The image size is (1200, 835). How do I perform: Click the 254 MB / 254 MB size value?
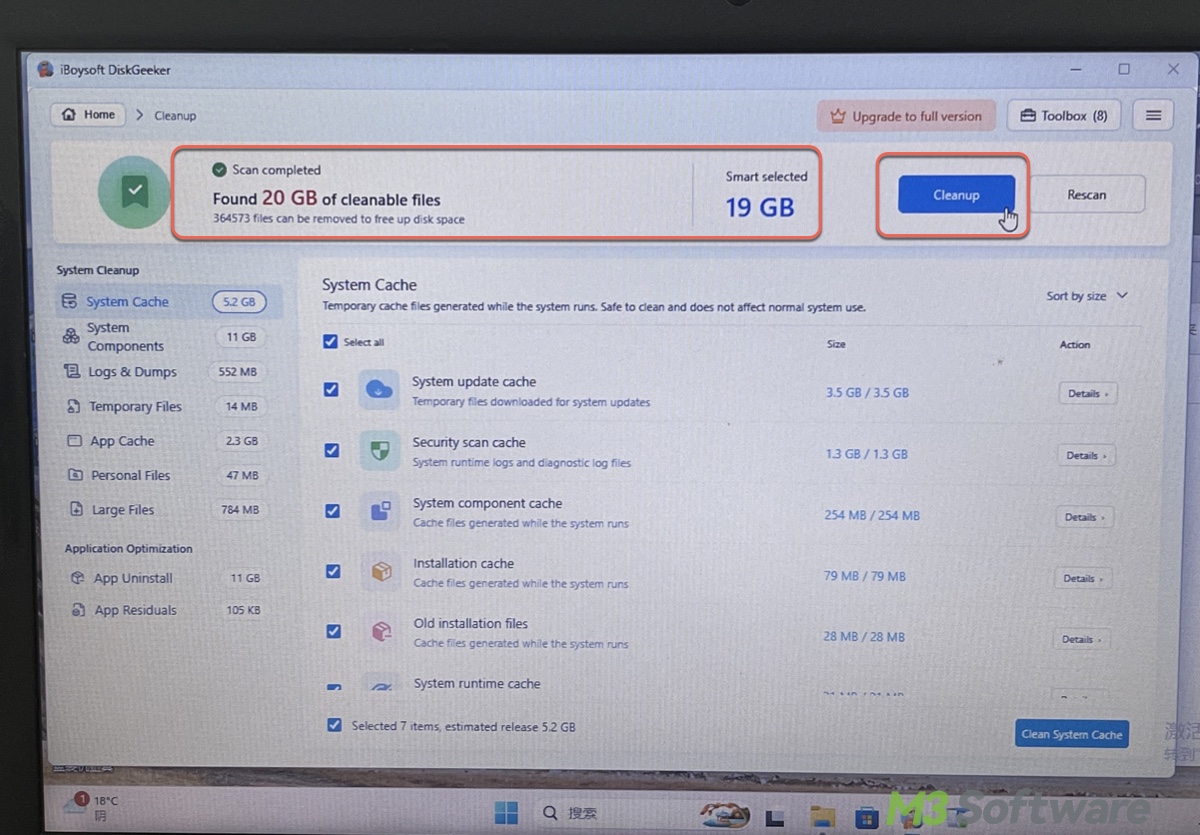[x=872, y=515]
